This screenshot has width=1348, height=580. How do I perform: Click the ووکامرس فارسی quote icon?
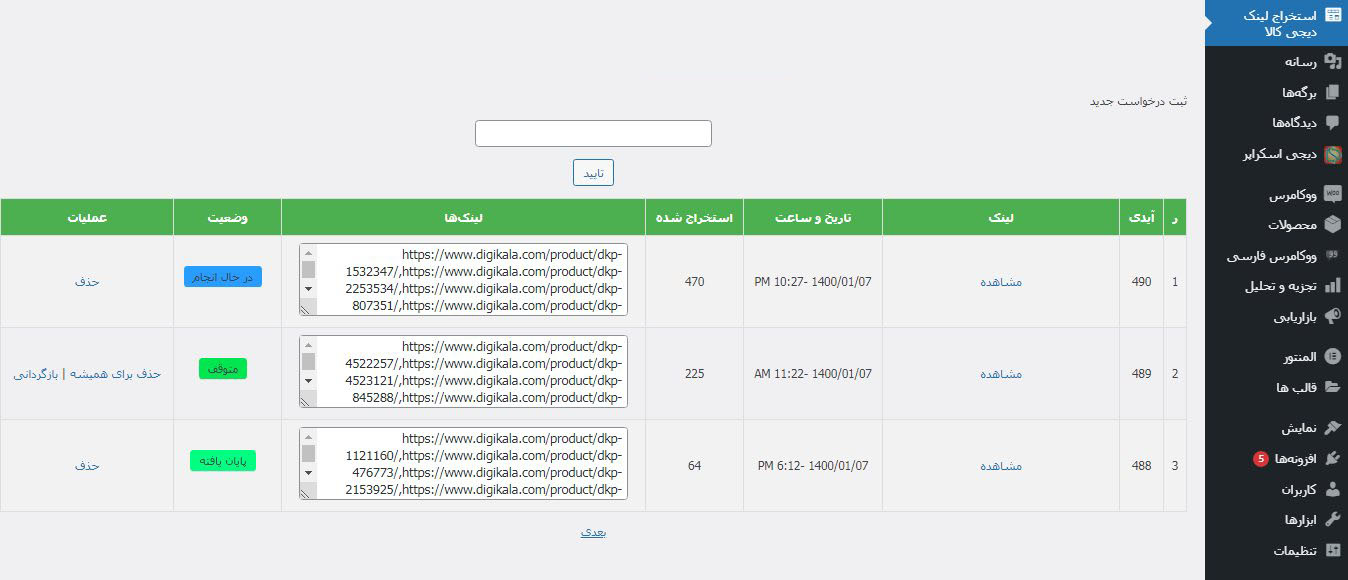(1332, 255)
